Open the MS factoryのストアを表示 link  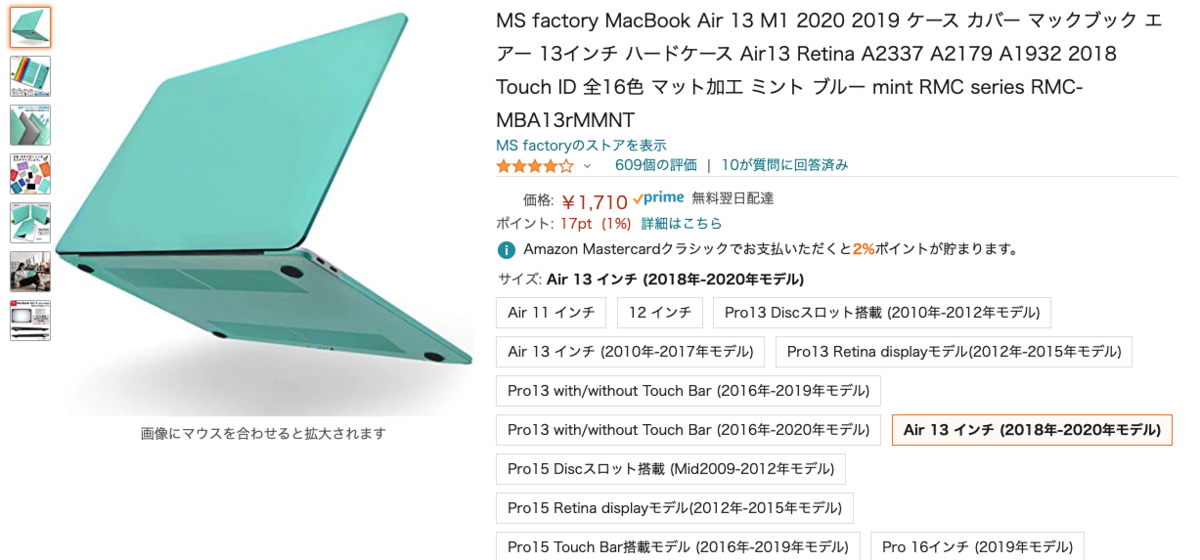(581, 145)
